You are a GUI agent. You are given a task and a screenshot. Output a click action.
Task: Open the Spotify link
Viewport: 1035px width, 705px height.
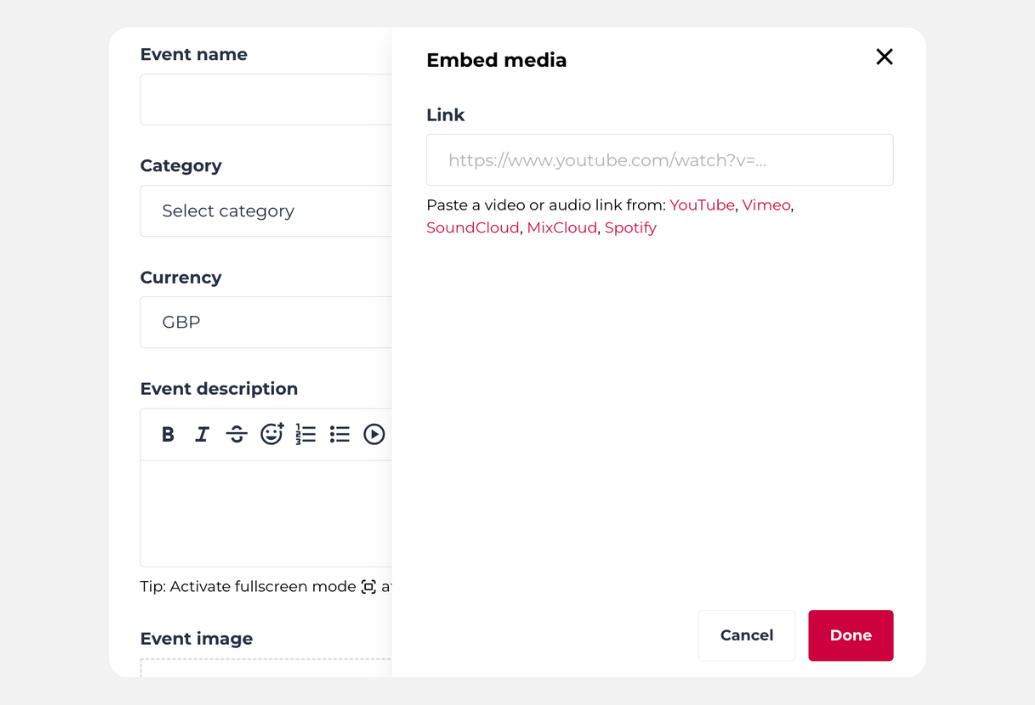click(x=630, y=227)
